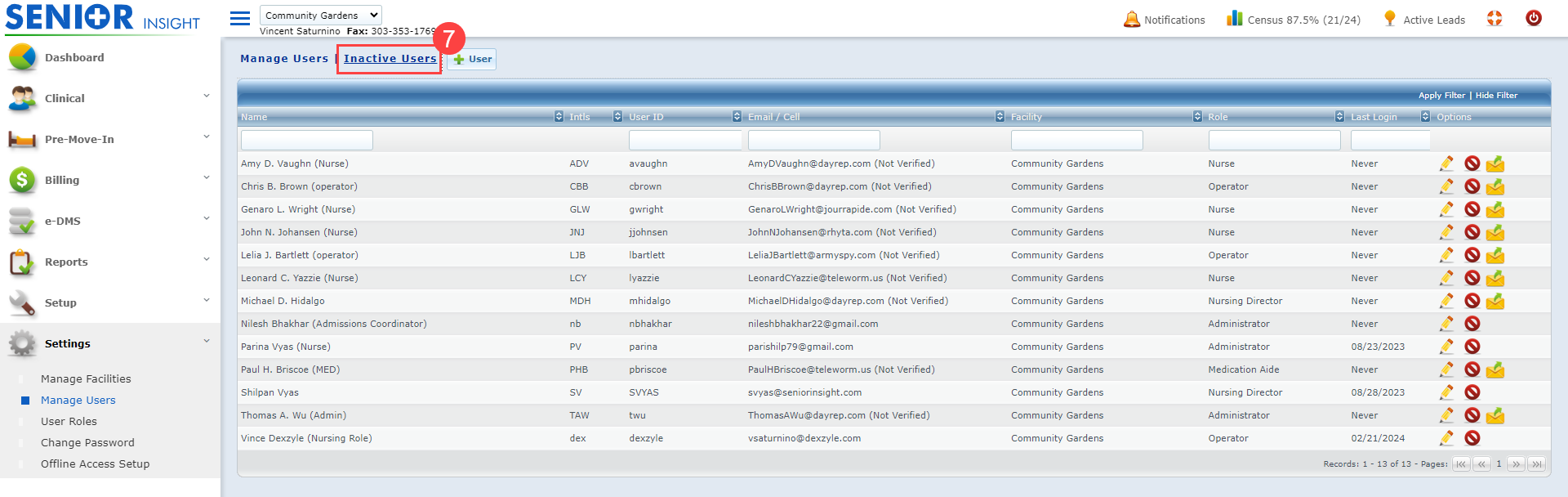Deactivate Nilesh Bhakhar user
The width and height of the screenshot is (1568, 497).
1472,324
